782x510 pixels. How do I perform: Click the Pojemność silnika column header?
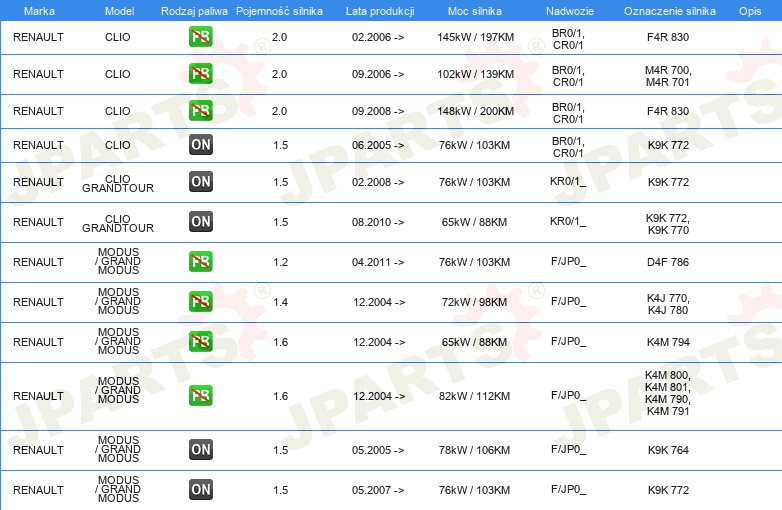click(x=279, y=11)
